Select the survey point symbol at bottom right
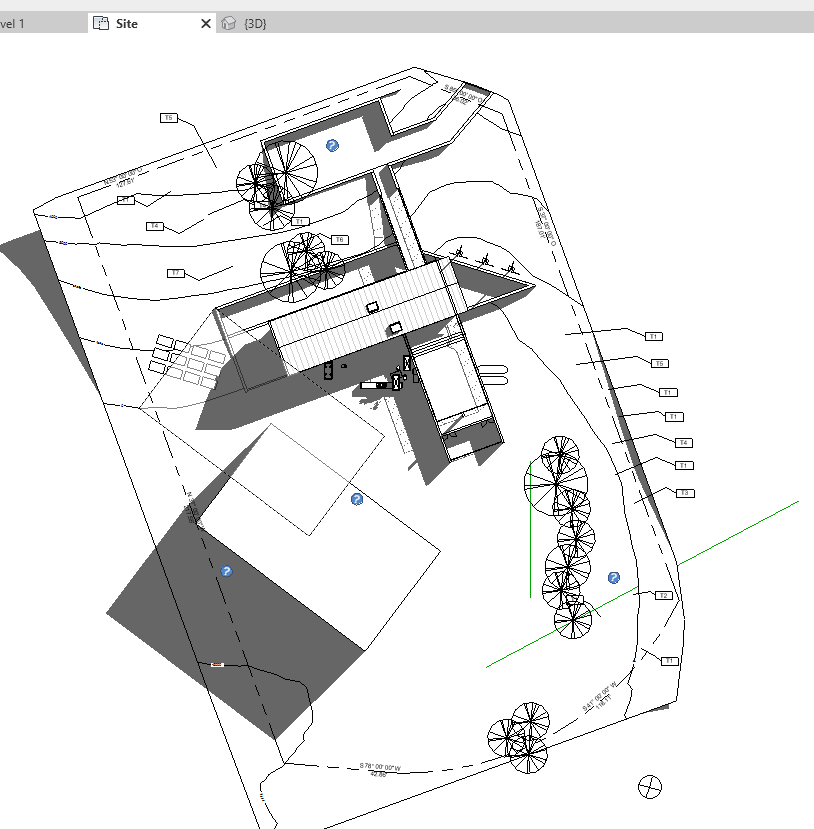The image size is (814, 829). point(651,785)
